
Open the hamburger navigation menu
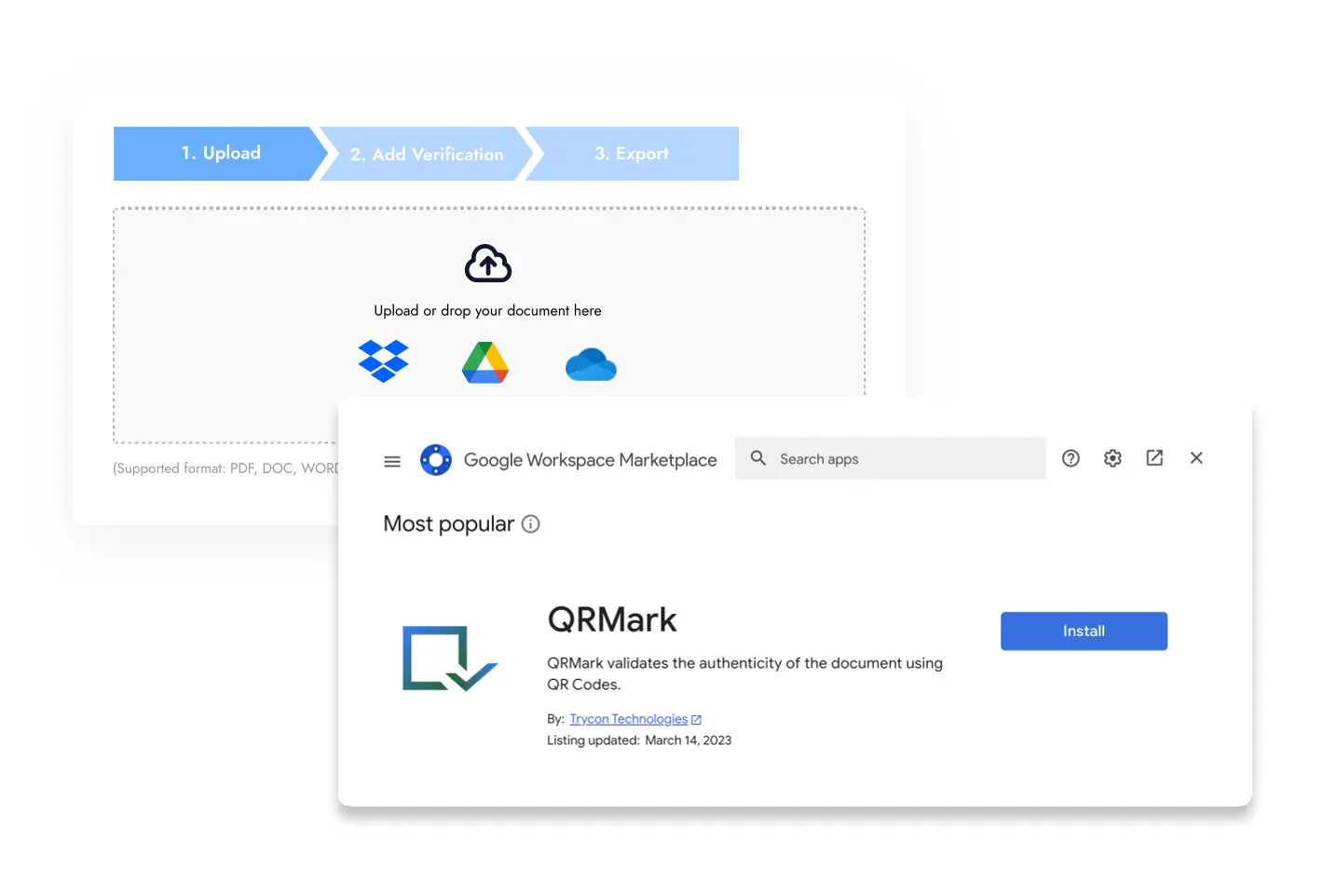coord(392,460)
